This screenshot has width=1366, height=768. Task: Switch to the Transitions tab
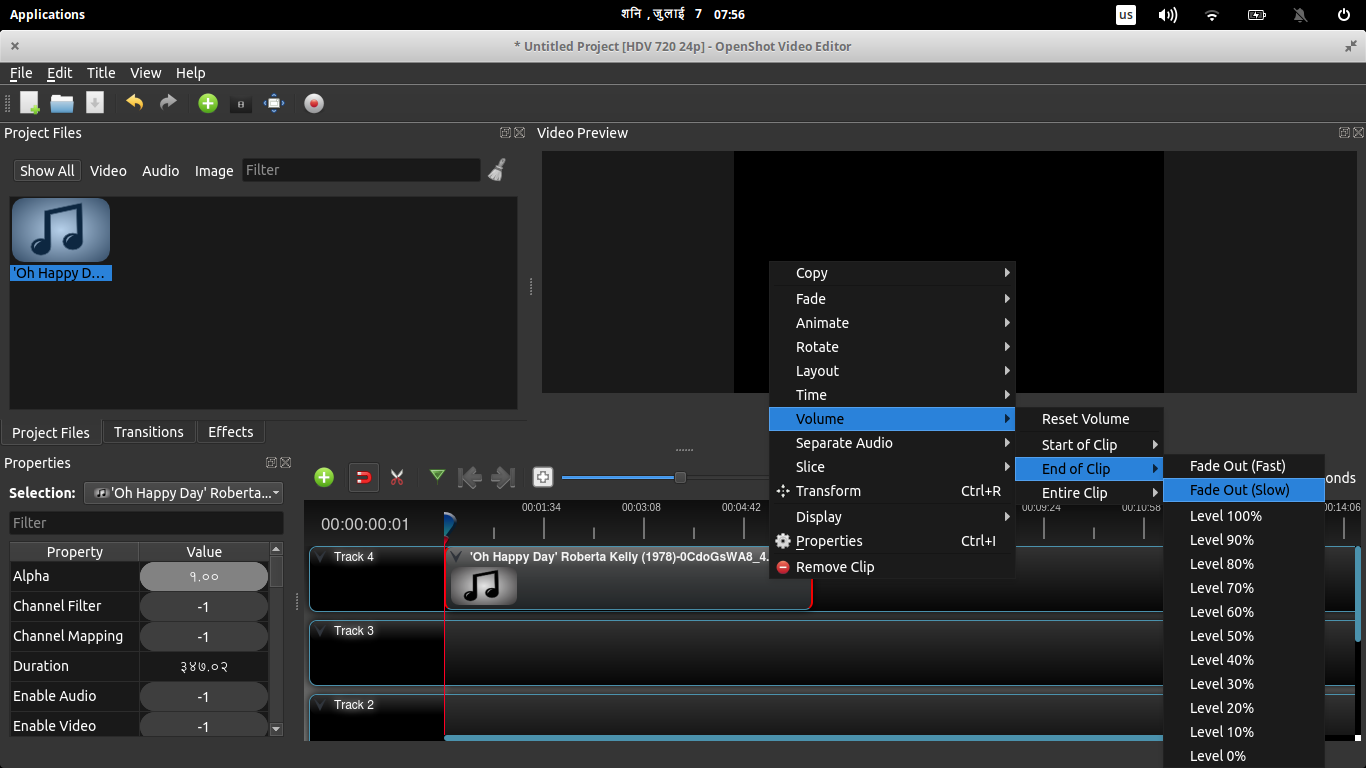(149, 432)
